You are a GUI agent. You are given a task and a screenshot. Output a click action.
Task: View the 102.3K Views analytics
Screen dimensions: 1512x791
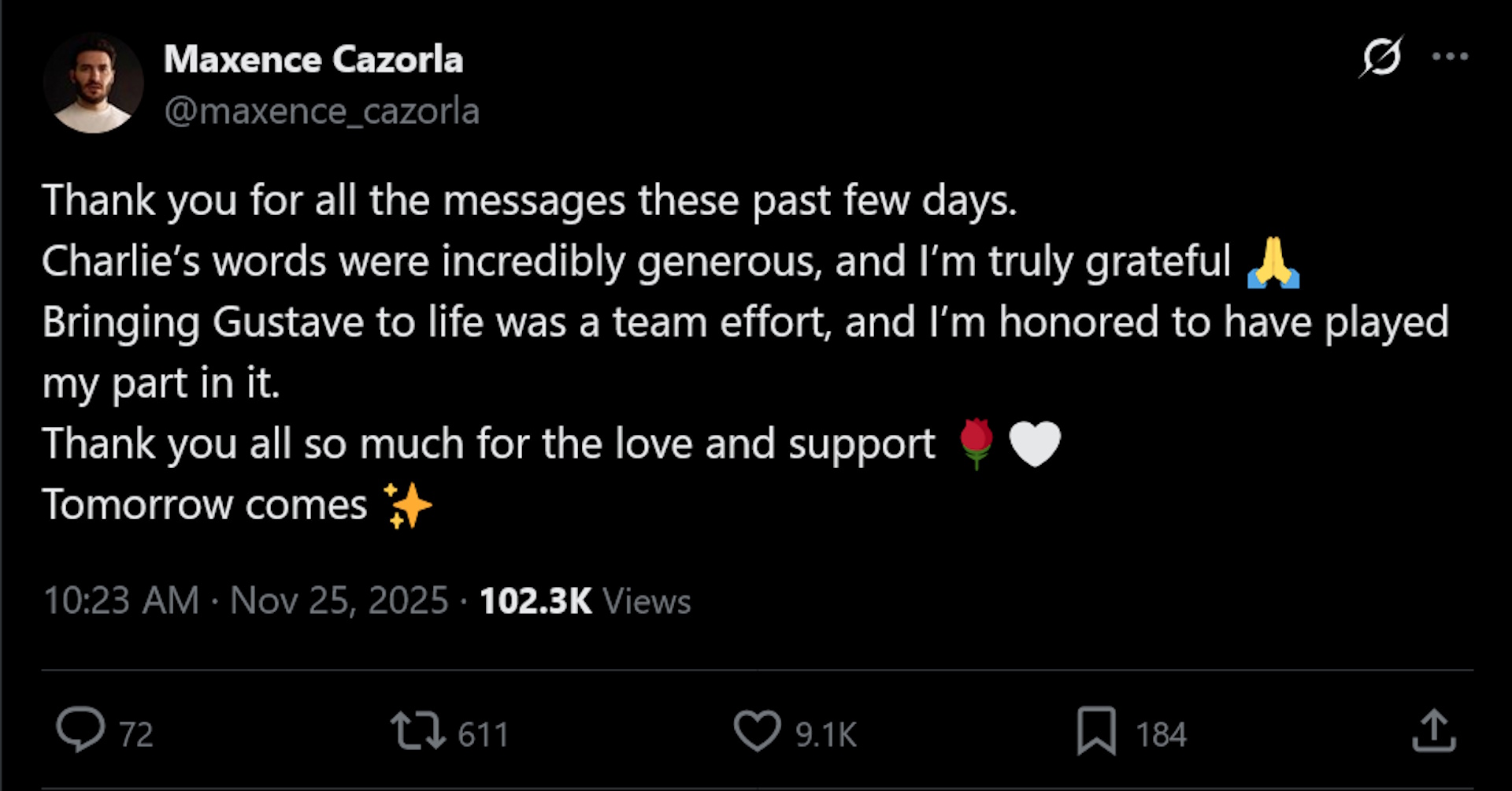click(x=585, y=600)
